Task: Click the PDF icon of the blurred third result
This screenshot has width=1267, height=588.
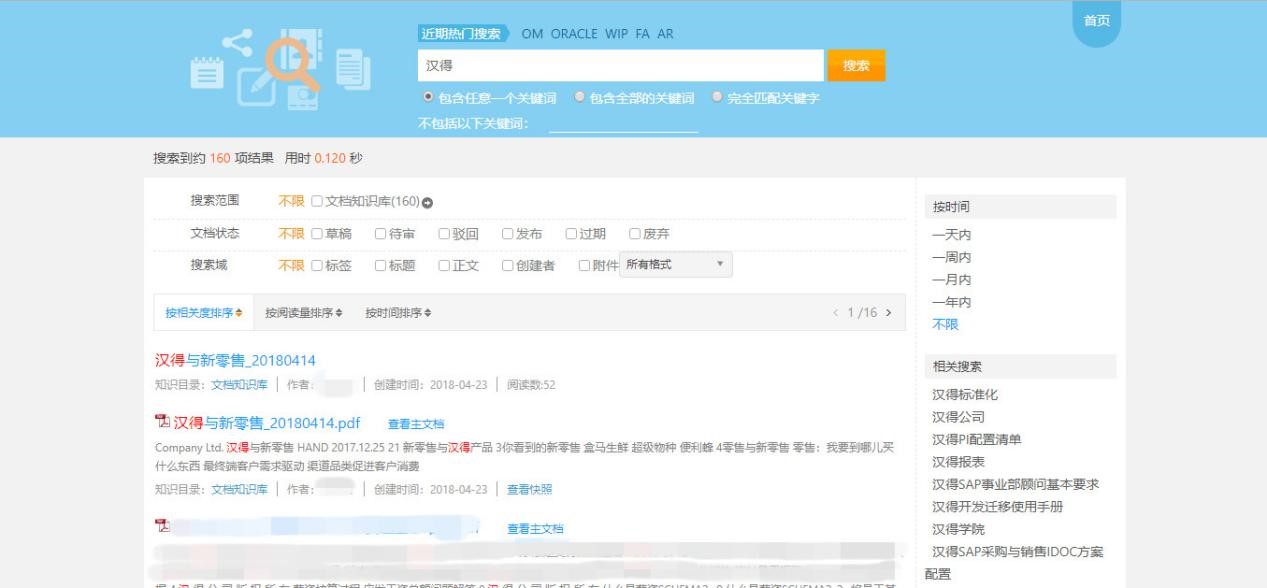Action: click(162, 526)
